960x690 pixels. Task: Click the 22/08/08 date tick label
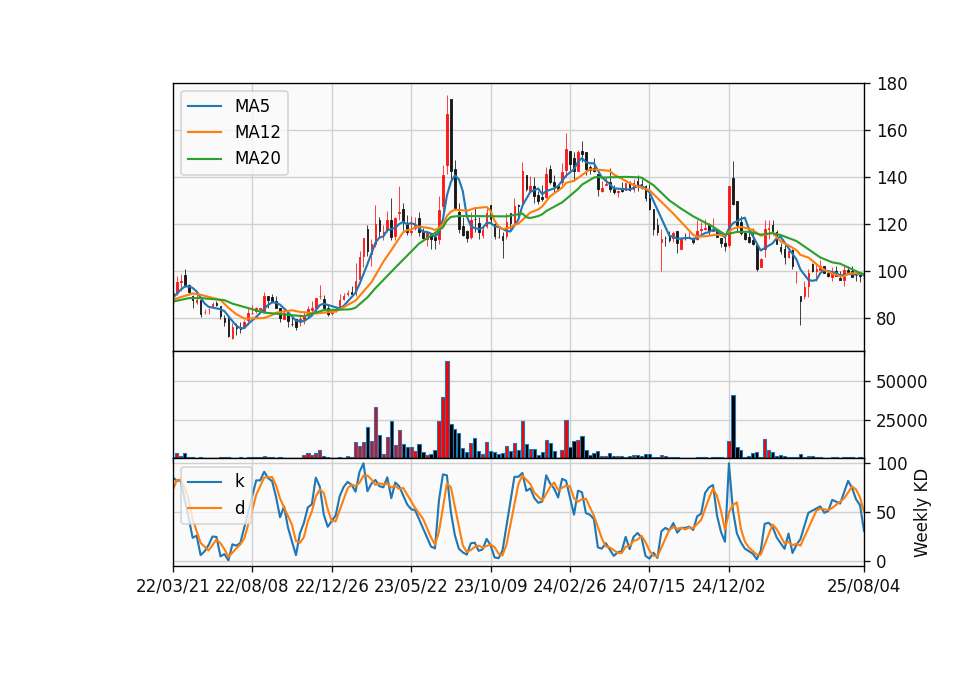(252, 586)
